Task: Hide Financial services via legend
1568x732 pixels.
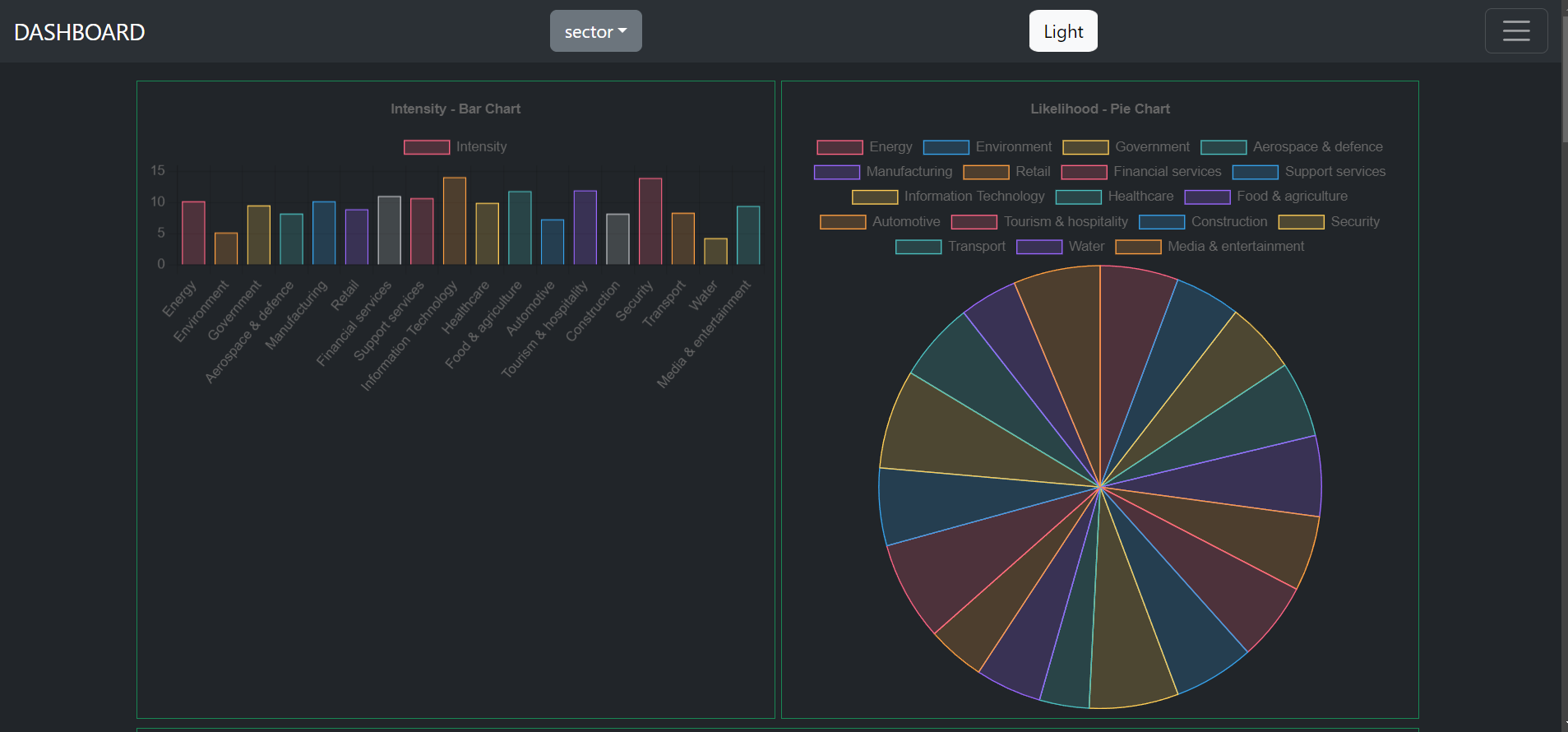Action: tap(1141, 171)
